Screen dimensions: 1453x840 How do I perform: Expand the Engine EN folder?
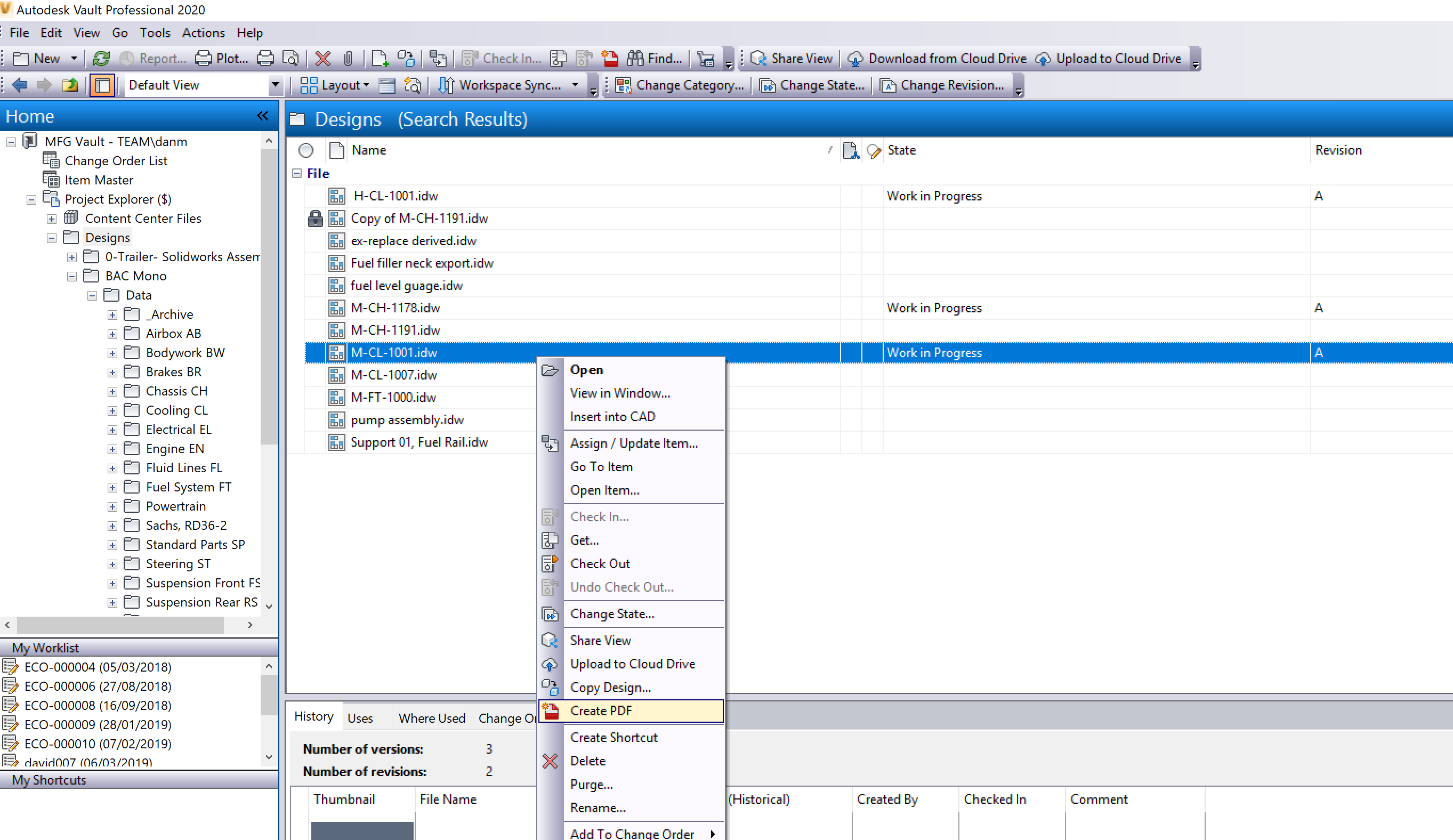pyautogui.click(x=112, y=449)
